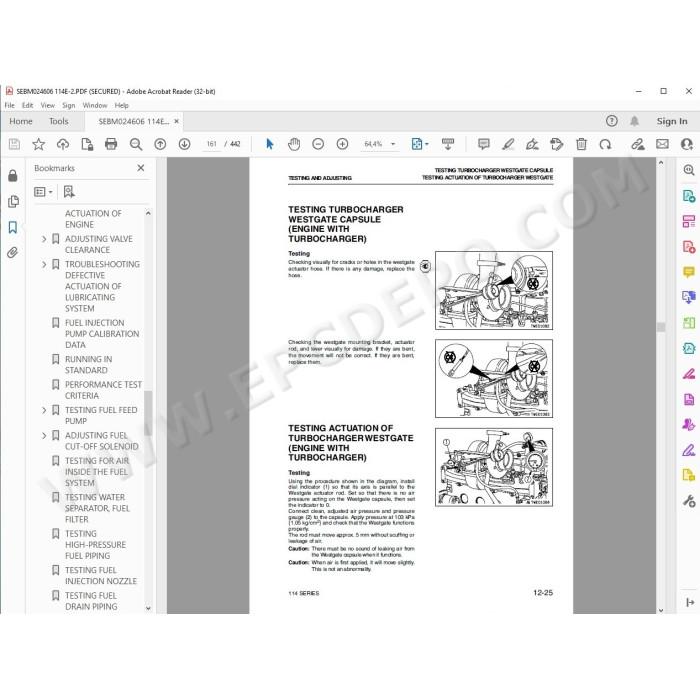The width and height of the screenshot is (700, 700).
Task: Open page thumbnails panel icon
Action: 13,201
